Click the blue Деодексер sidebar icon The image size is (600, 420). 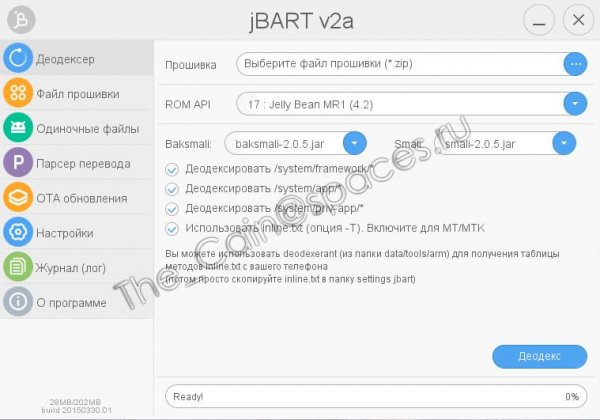point(18,58)
